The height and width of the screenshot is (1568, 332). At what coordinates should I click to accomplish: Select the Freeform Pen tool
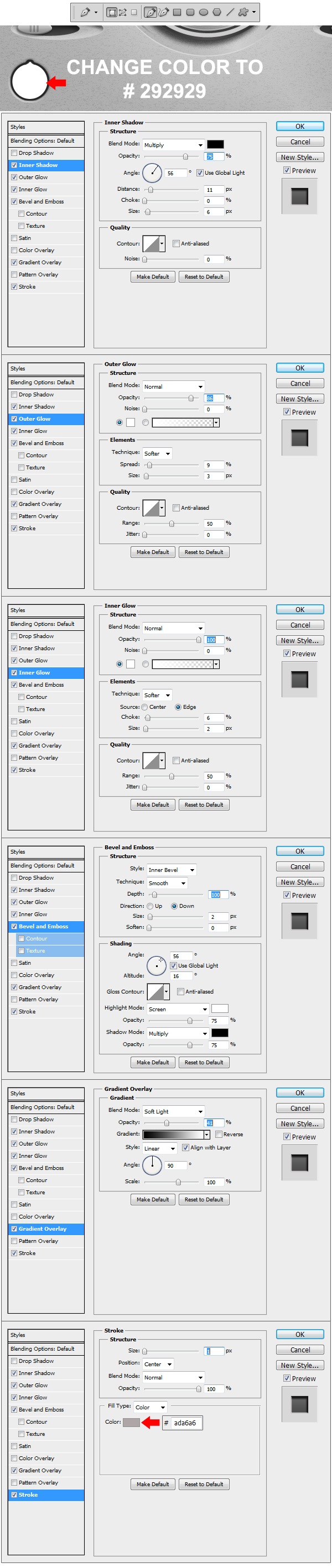click(x=164, y=12)
